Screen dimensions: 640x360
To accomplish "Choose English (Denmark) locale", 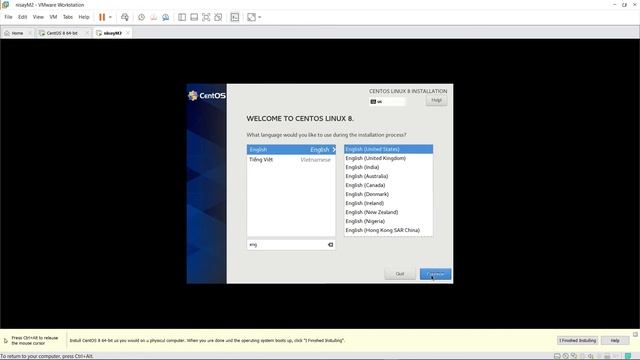I will tap(388, 194).
